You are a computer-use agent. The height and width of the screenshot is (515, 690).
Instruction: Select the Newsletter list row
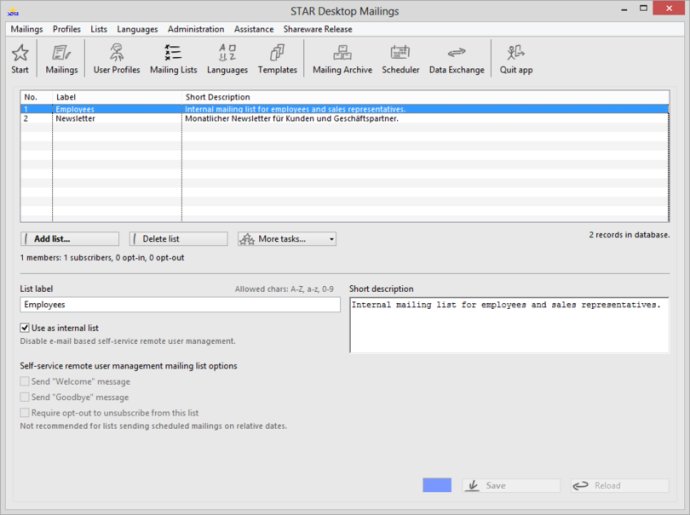tap(345, 119)
